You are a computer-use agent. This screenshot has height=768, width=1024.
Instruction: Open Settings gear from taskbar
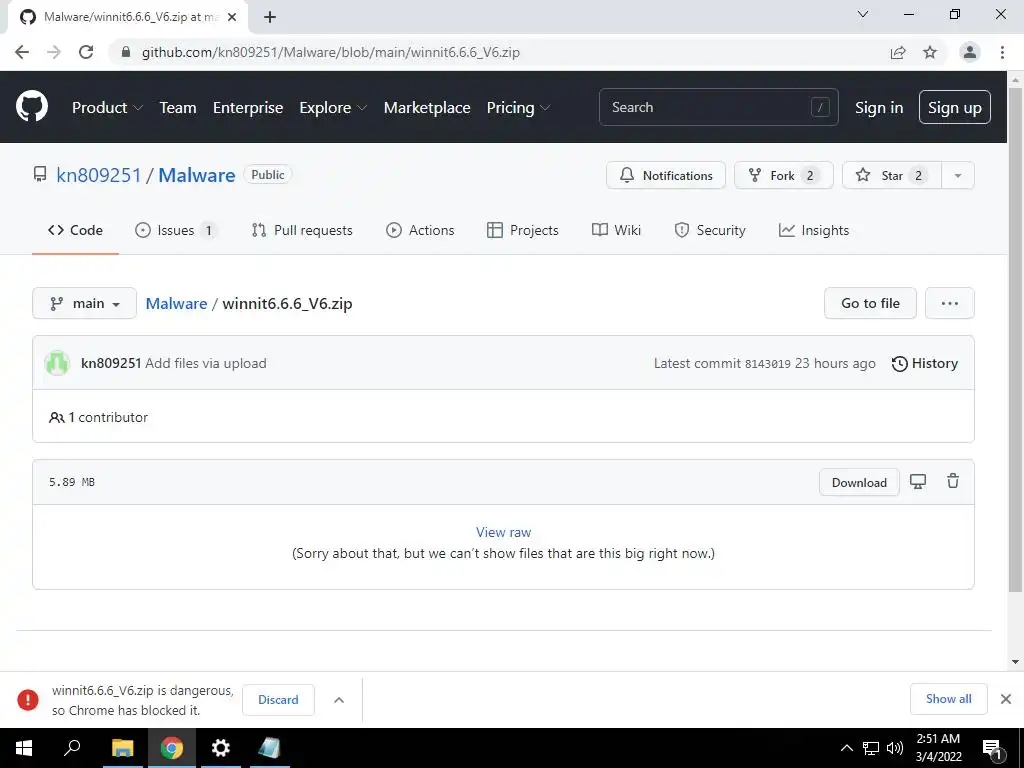[221, 748]
